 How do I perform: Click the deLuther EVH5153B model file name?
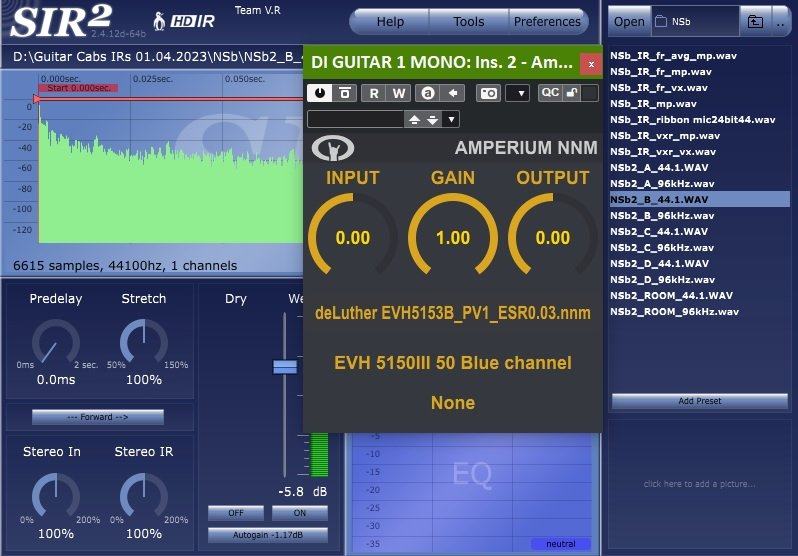(452, 313)
